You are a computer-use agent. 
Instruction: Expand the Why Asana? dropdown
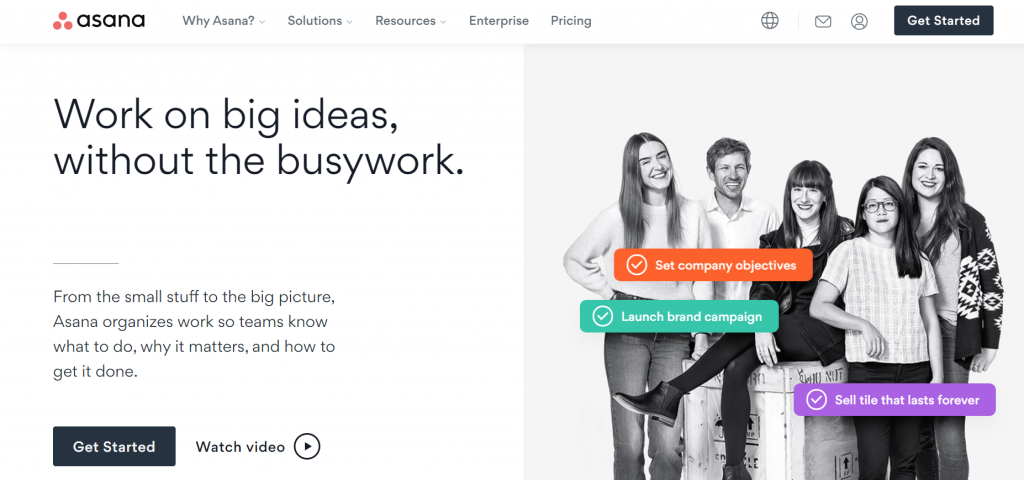pyautogui.click(x=224, y=21)
